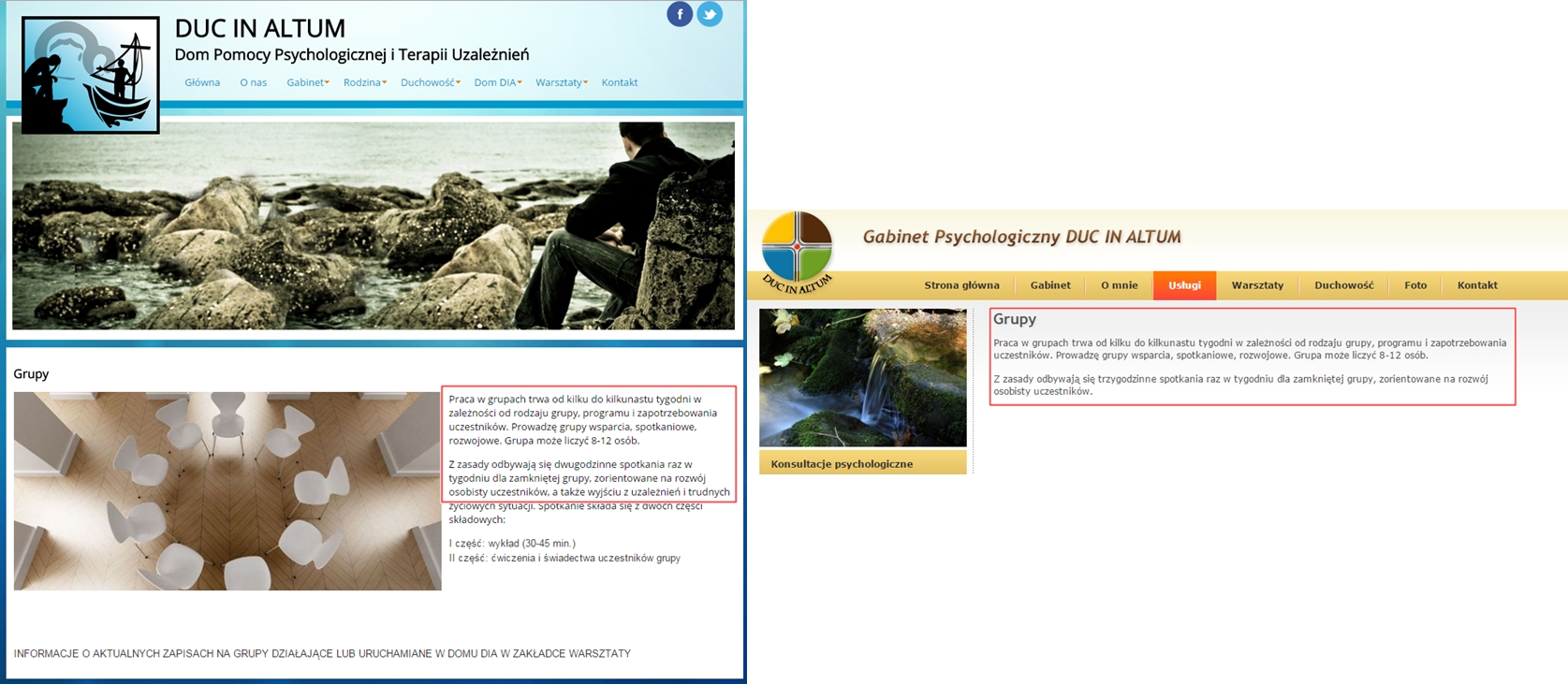Expand the Rodzina dropdown menu

coord(364,82)
